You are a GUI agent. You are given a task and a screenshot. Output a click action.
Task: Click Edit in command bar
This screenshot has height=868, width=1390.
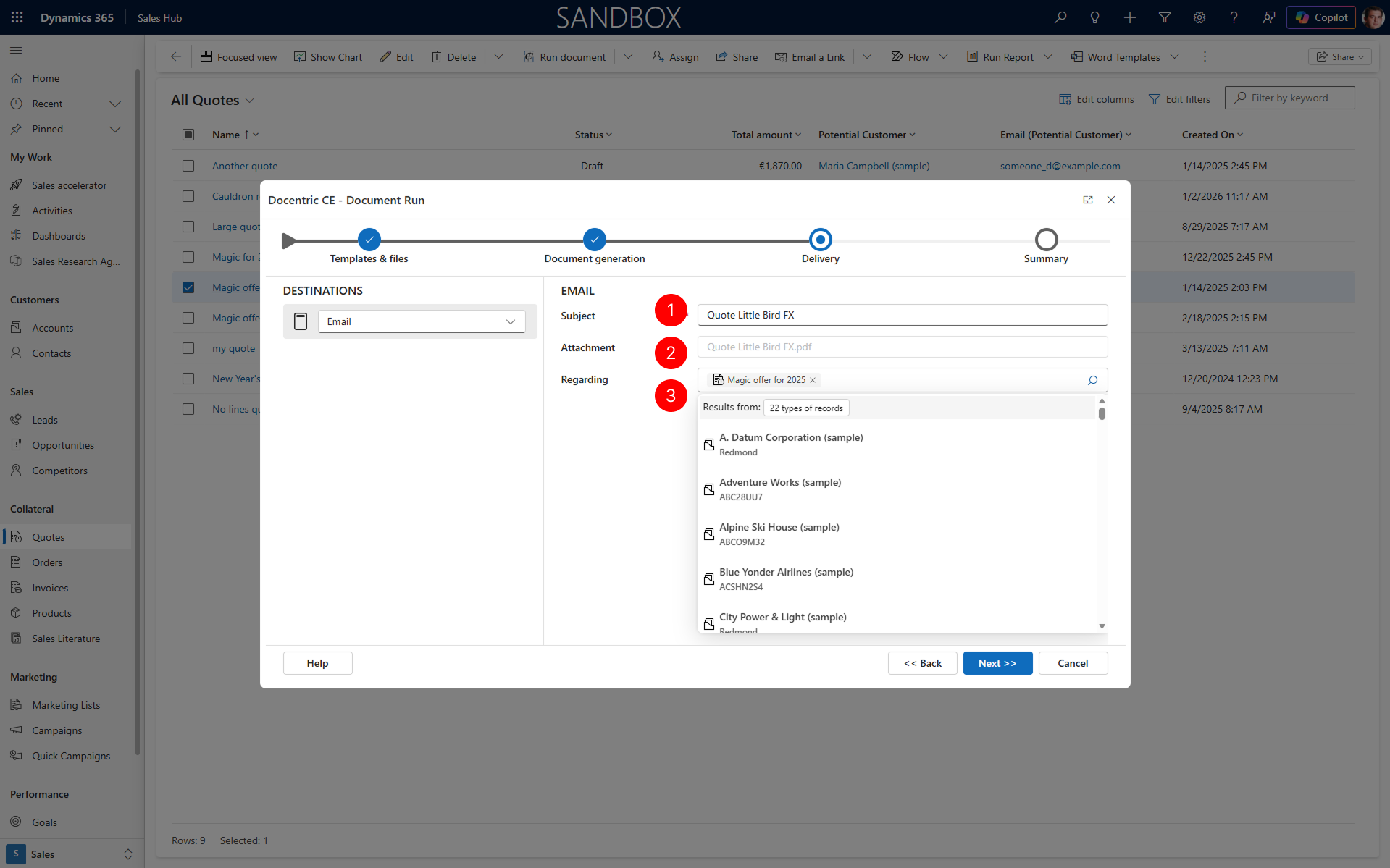coord(396,56)
